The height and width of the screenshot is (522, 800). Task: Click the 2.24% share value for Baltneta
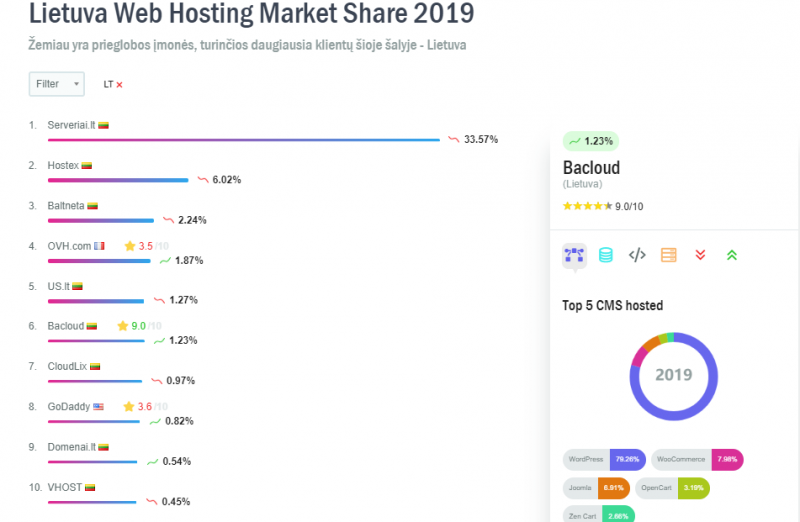pos(192,220)
